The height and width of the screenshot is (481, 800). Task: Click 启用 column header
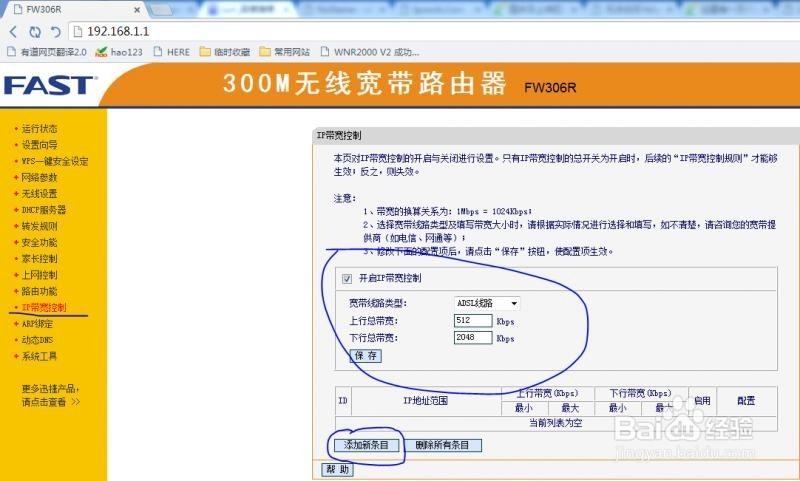tap(703, 400)
